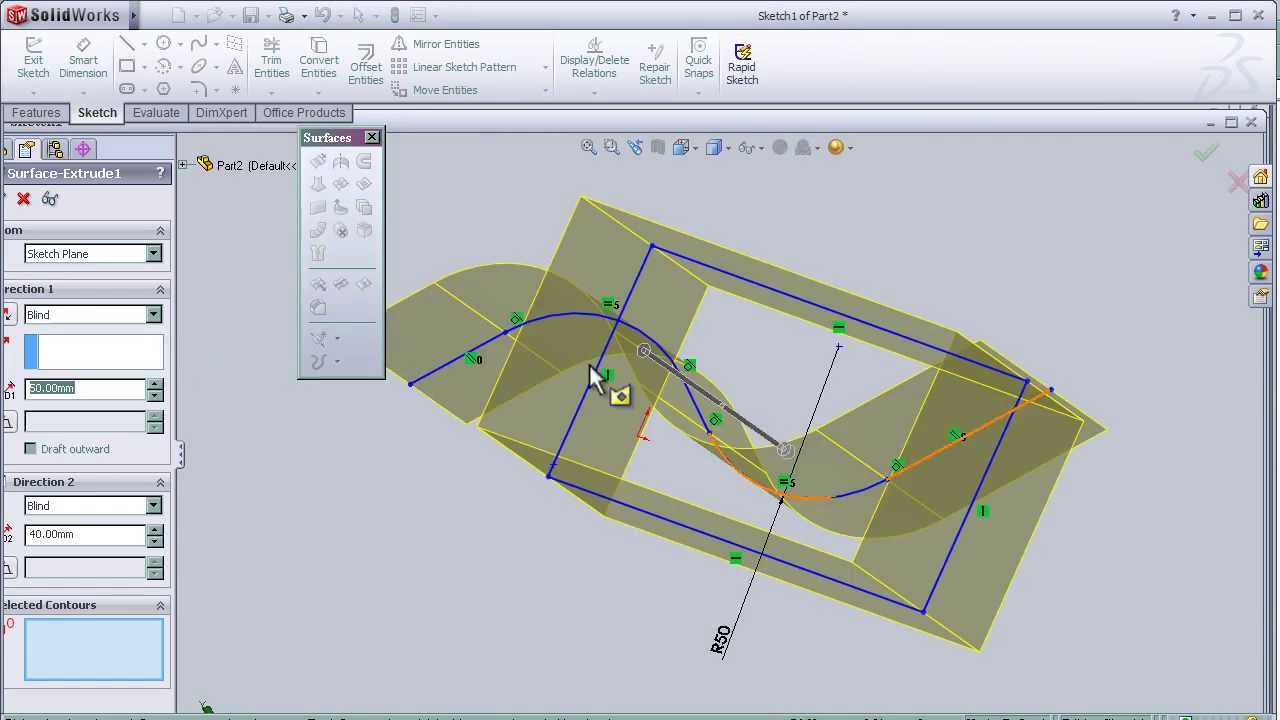
Task: Pick the Line sketch tool
Action: coord(127,44)
